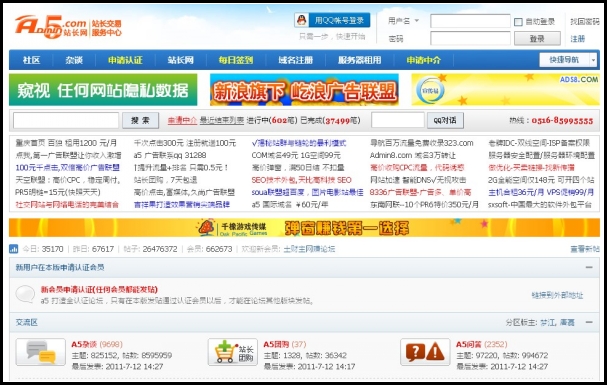Click the speech bubble icon beside 新会员申请认证

tap(25, 294)
